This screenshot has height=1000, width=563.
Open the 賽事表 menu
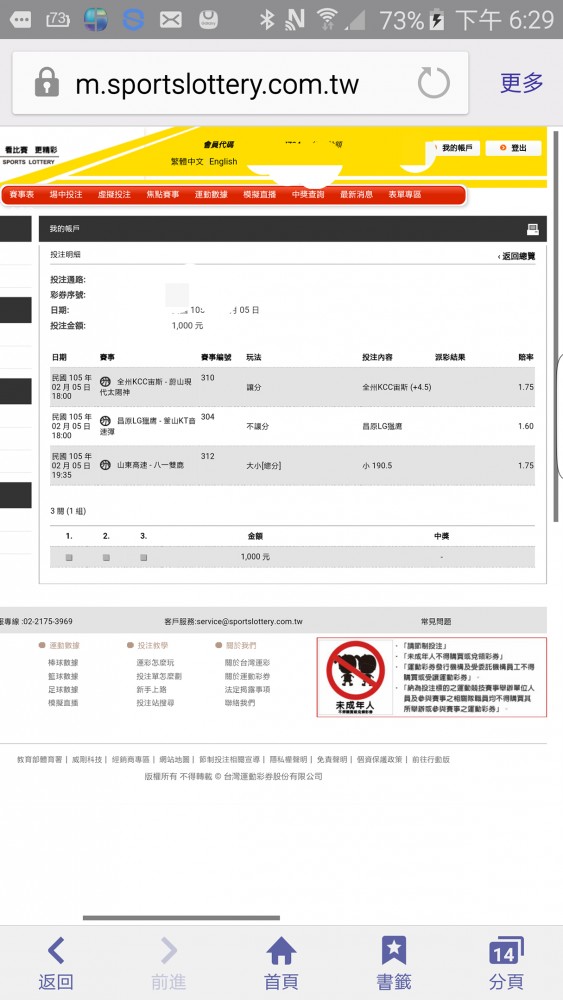22,195
